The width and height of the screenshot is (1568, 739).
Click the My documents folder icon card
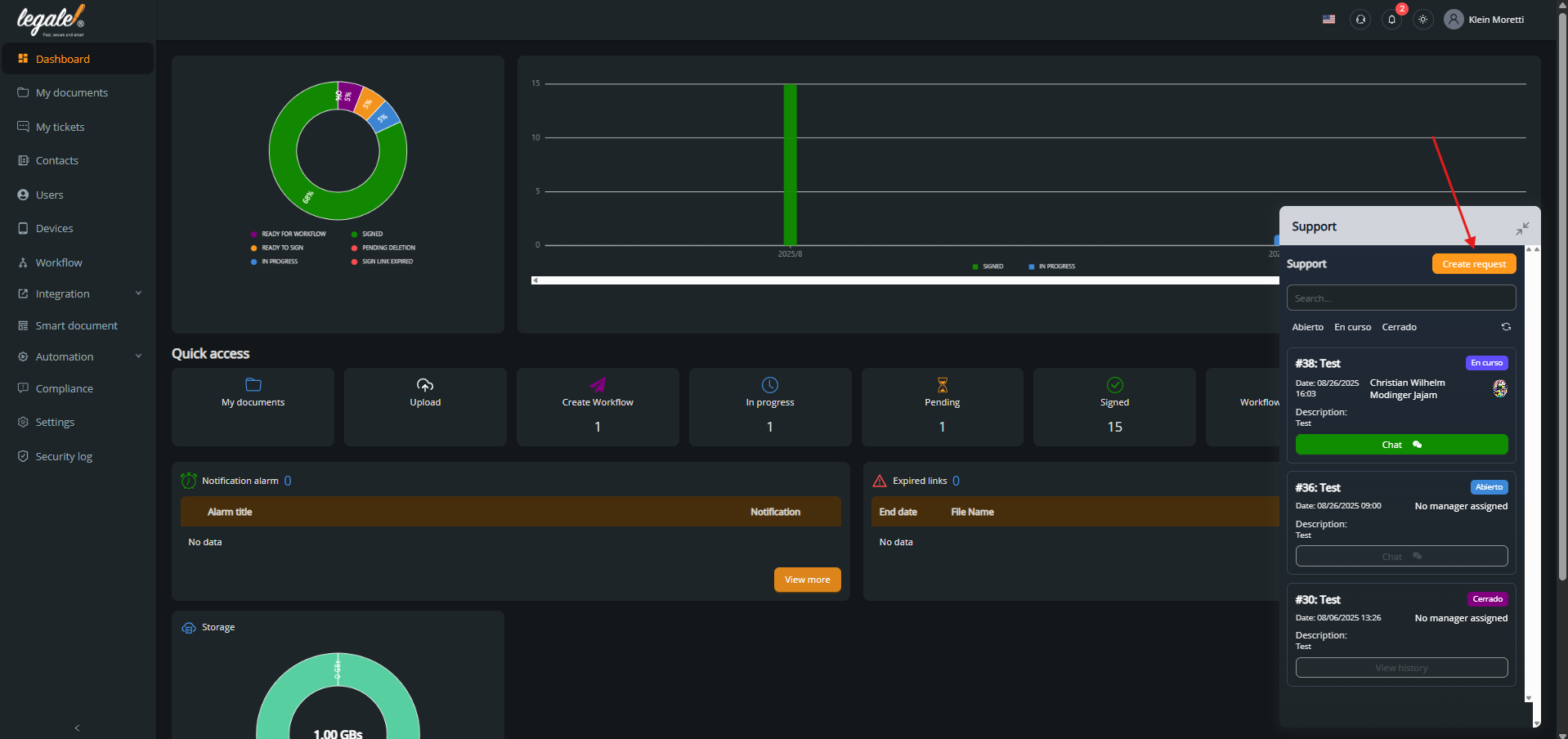pos(253,384)
